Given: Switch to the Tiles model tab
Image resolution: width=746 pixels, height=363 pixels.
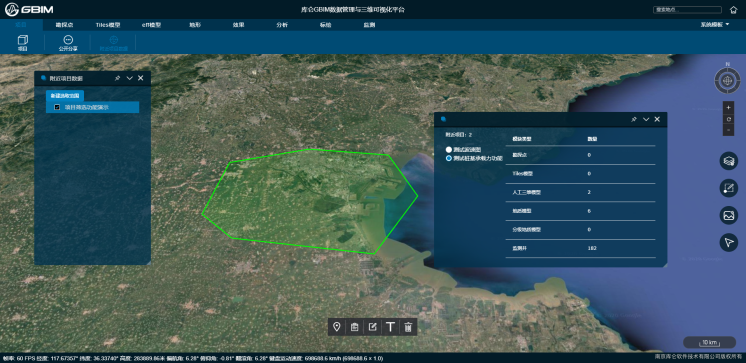Looking at the screenshot, I should [x=108, y=25].
